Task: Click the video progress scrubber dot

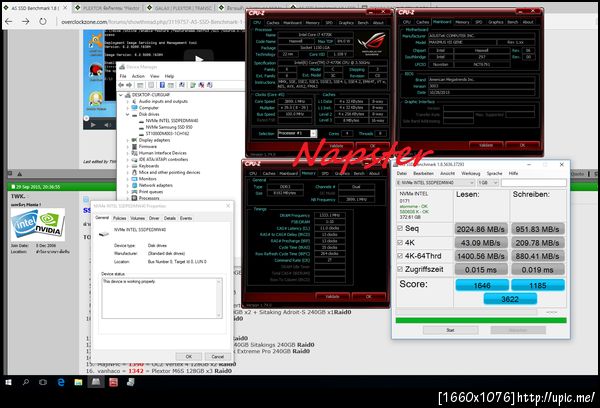Action: (x=86, y=118)
